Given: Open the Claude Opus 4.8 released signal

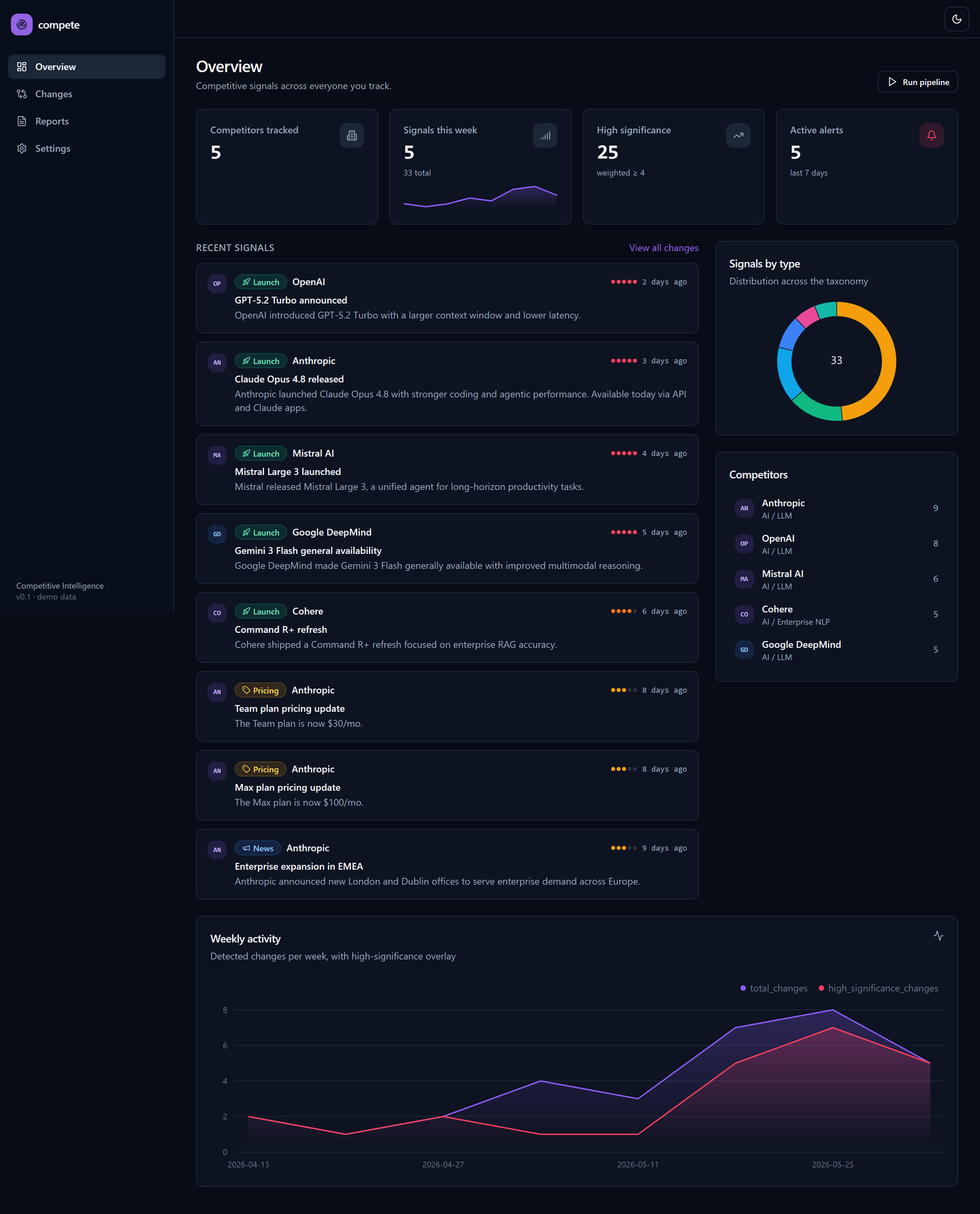Looking at the screenshot, I should (447, 384).
